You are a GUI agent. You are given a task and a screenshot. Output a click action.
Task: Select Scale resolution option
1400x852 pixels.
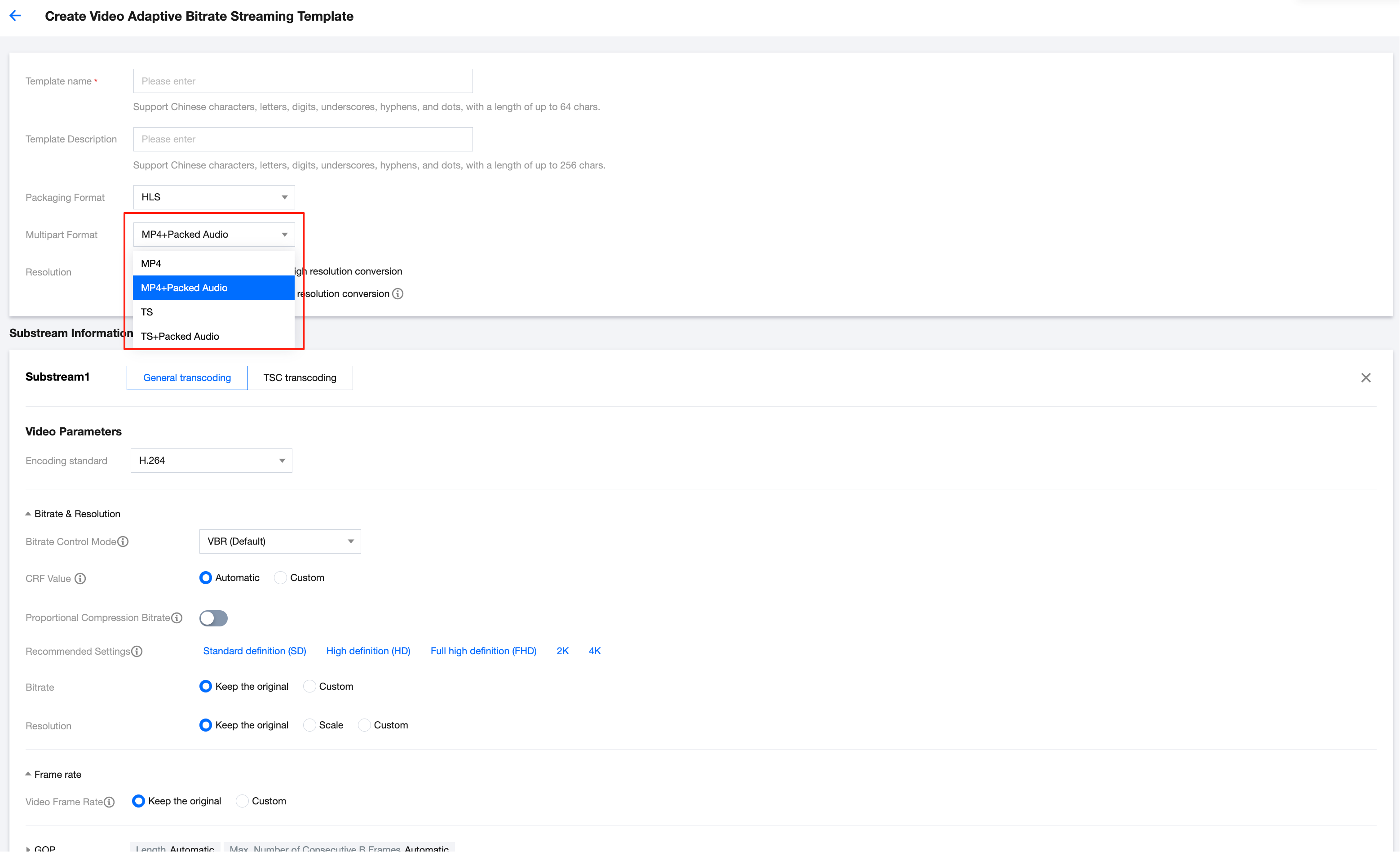pyautogui.click(x=309, y=725)
